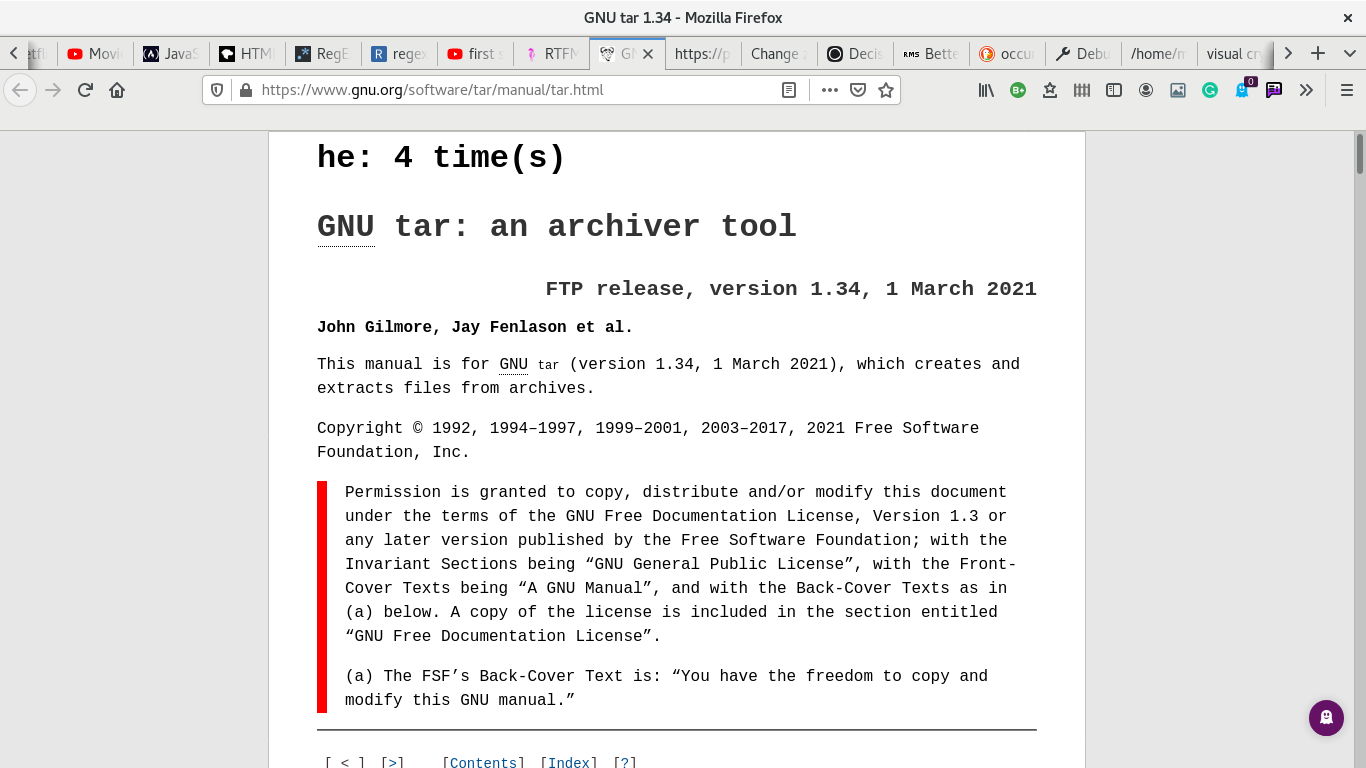This screenshot has width=1366, height=768.
Task: Switch to the Decis tab
Action: point(855,54)
